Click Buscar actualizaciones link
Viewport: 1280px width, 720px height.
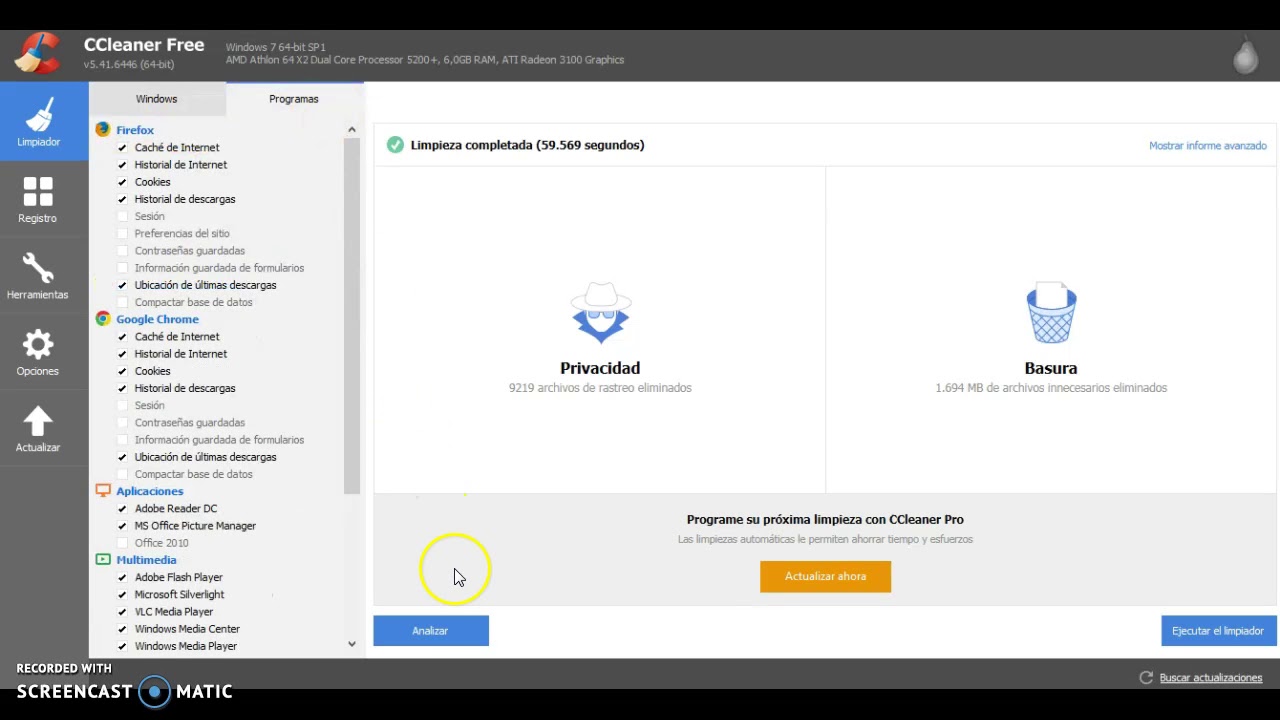1210,678
